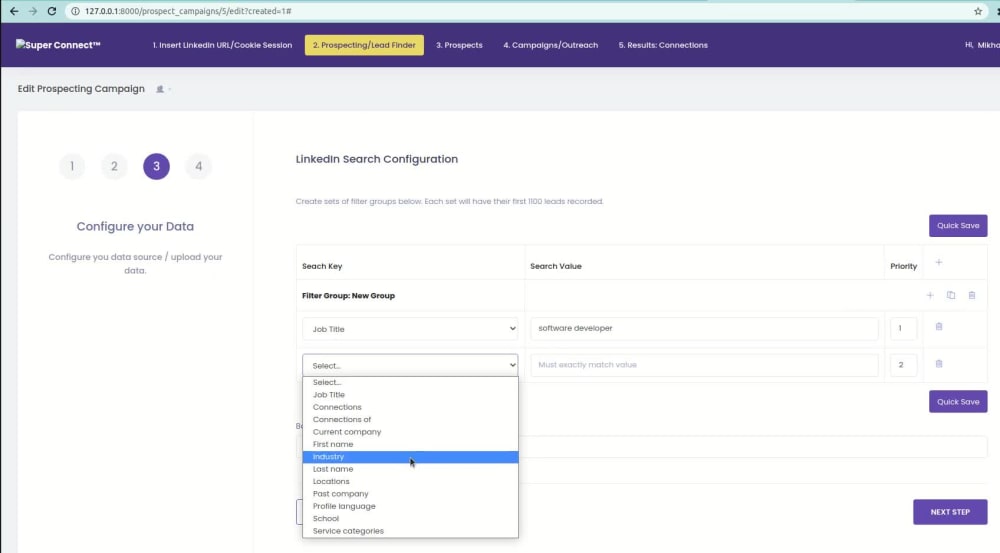Choose Last name option

(410, 469)
